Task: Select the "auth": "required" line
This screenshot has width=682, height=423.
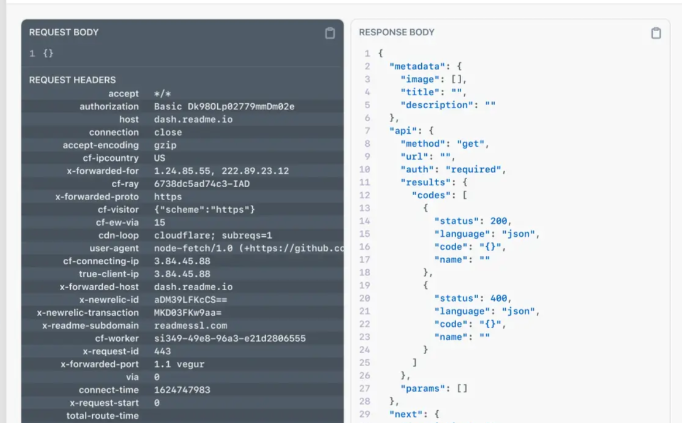Action: (453, 170)
